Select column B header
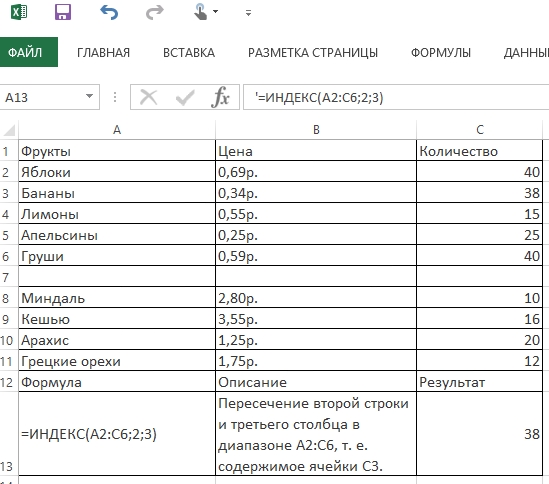The image size is (549, 484). click(x=316, y=130)
